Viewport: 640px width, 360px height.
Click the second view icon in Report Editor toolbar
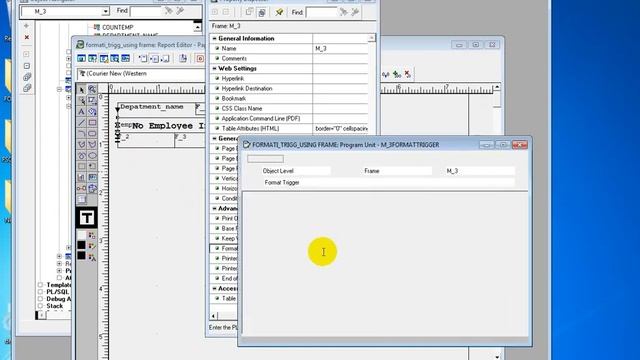93,58
